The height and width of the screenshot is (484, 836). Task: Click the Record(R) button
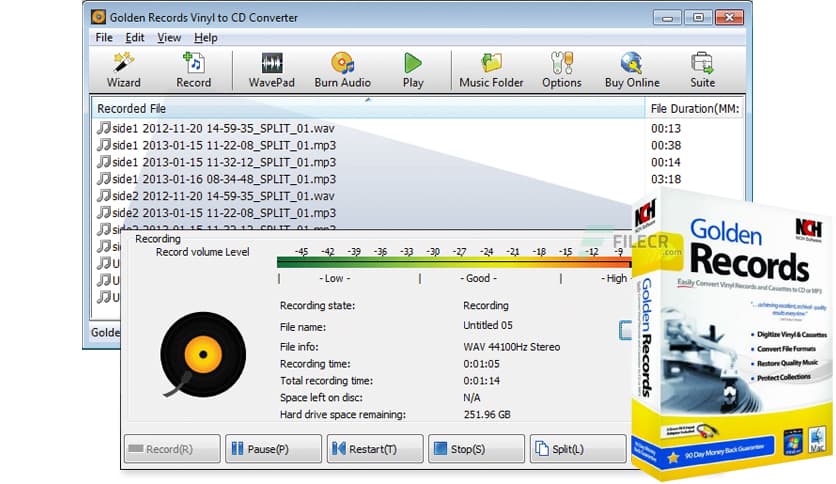172,449
